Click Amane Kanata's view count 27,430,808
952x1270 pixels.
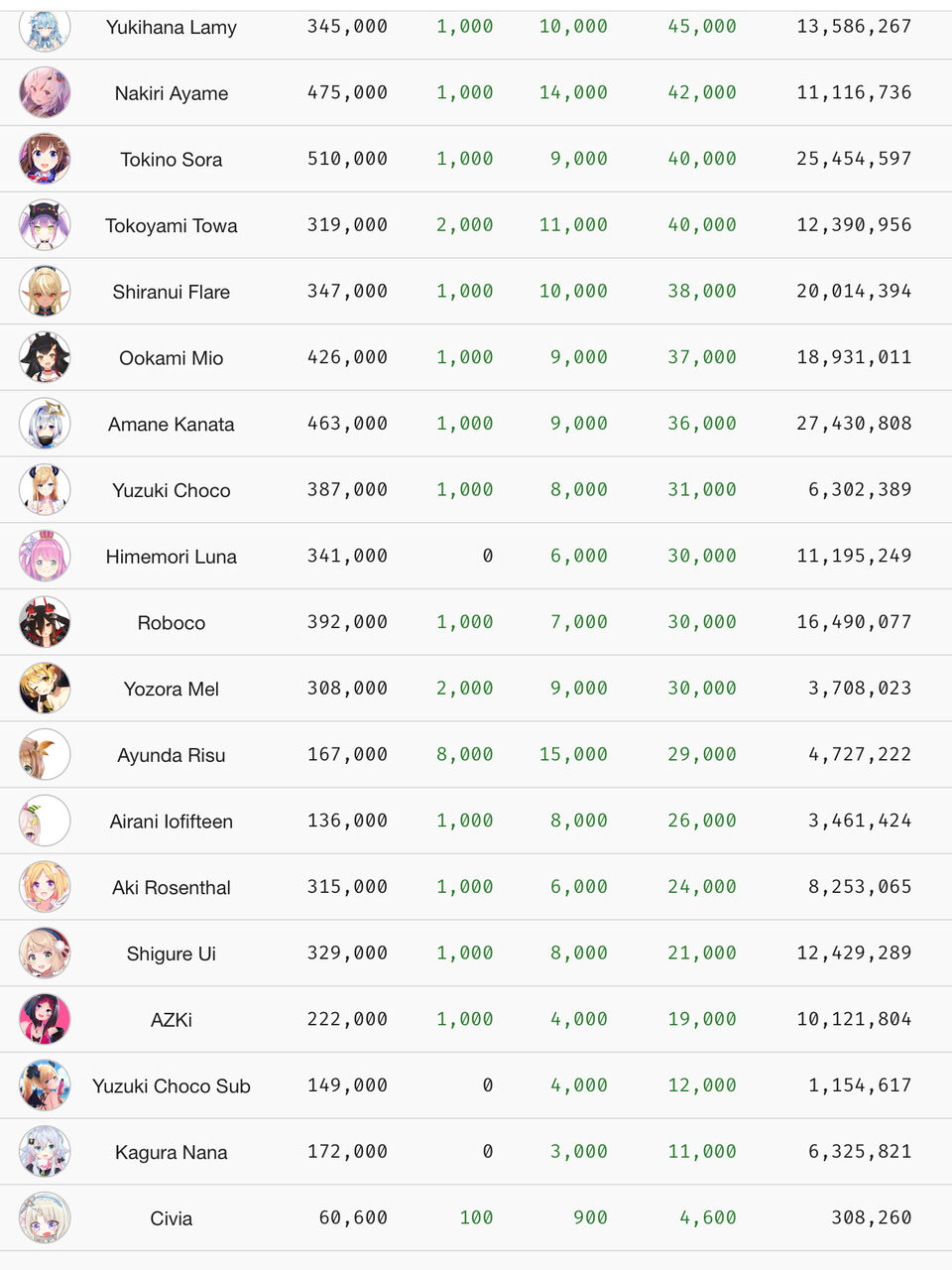[854, 424]
